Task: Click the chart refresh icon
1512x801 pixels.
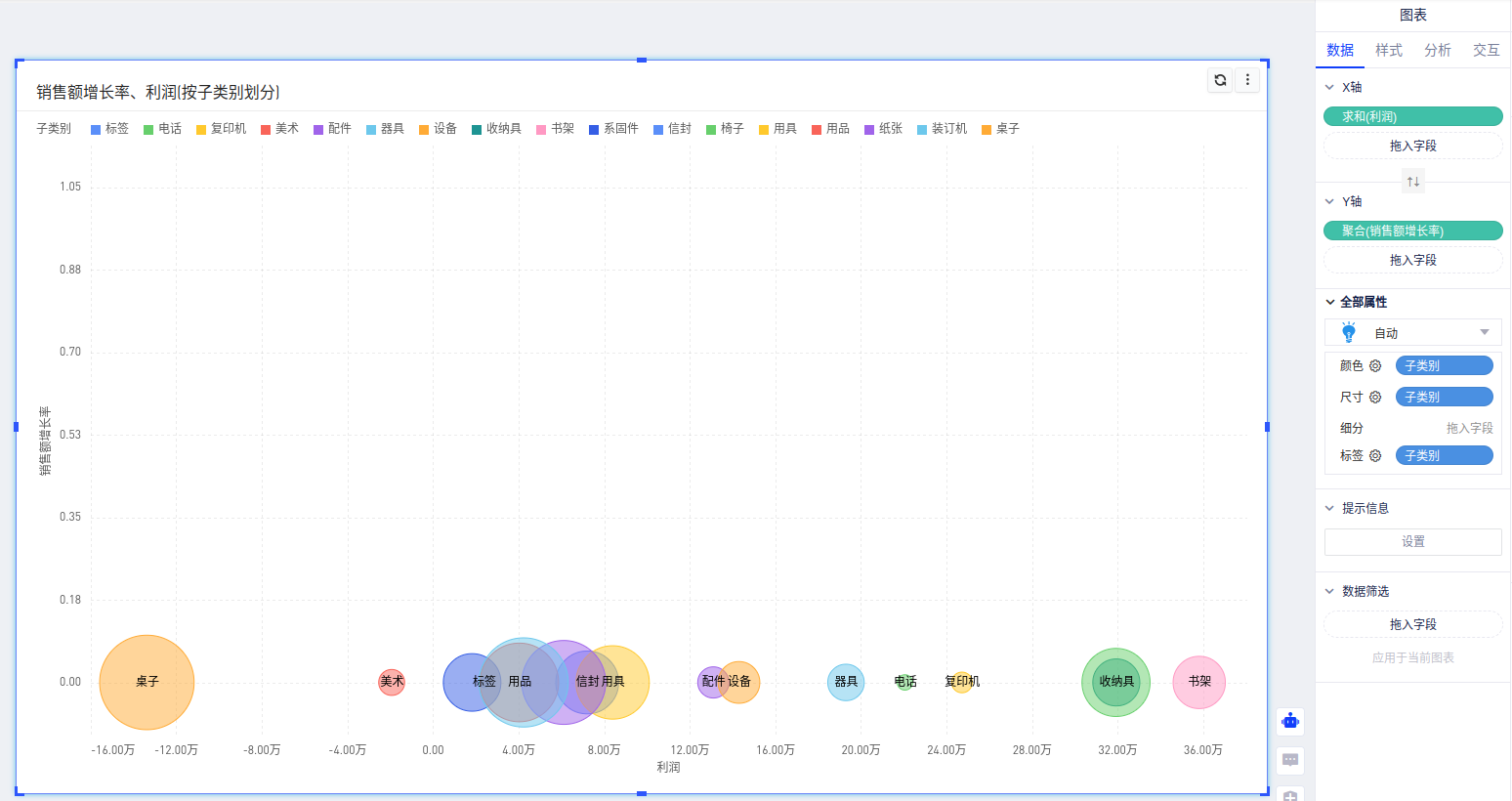Action: tap(1220, 80)
